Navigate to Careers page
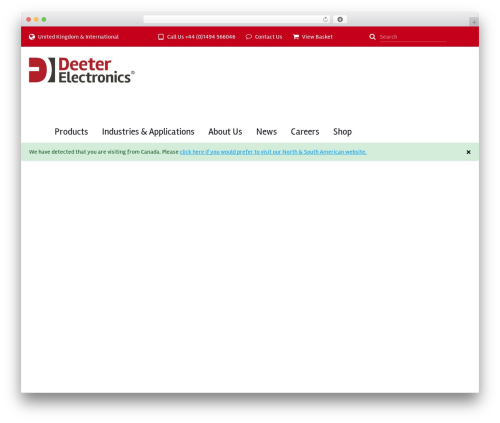The width and height of the screenshot is (500, 423). point(305,132)
